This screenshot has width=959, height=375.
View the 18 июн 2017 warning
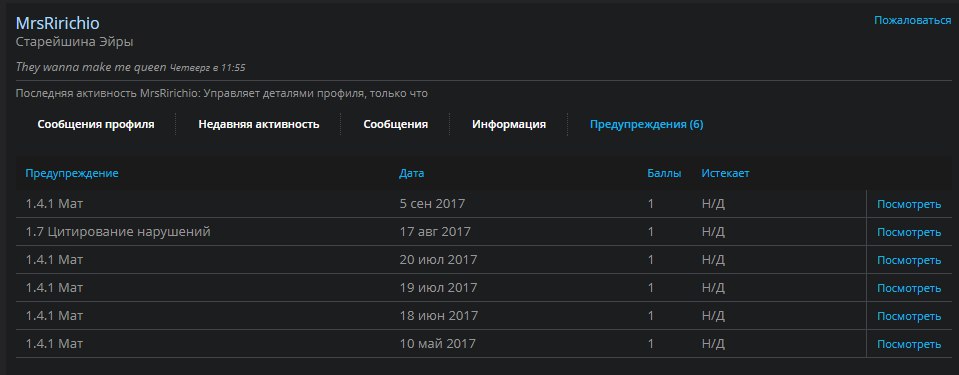tap(909, 316)
